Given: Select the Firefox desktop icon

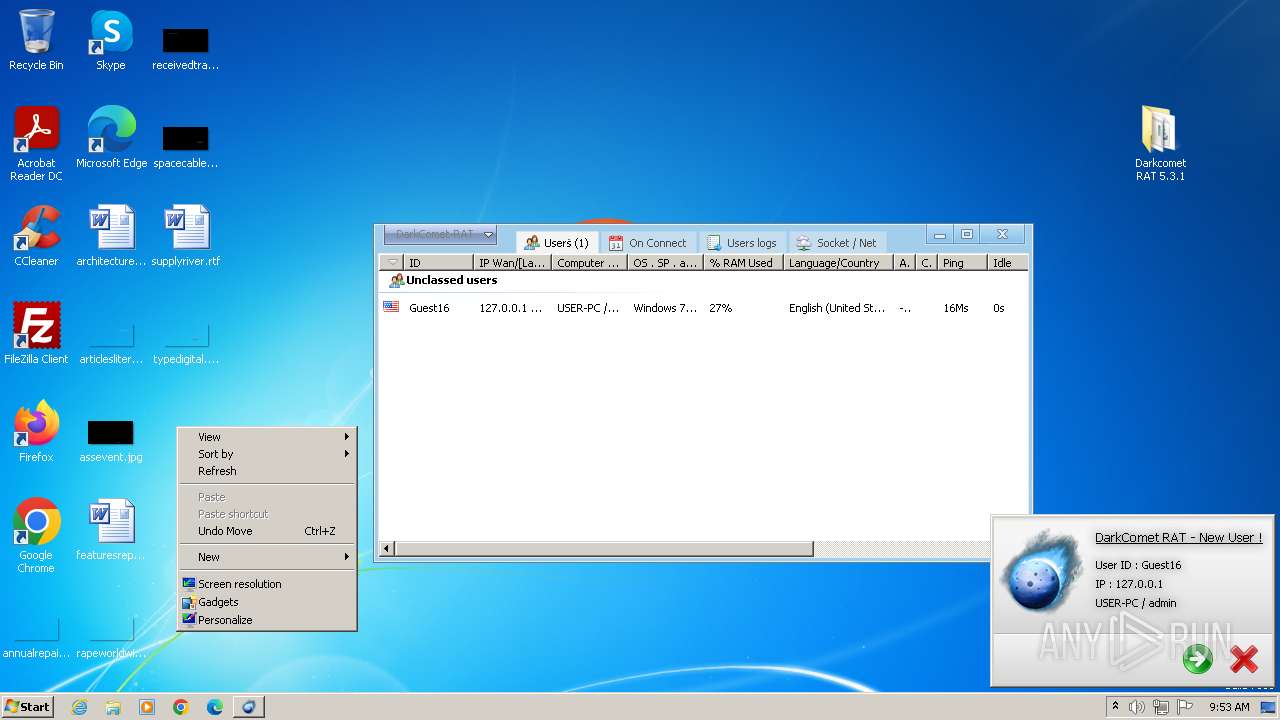Looking at the screenshot, I should [36, 432].
